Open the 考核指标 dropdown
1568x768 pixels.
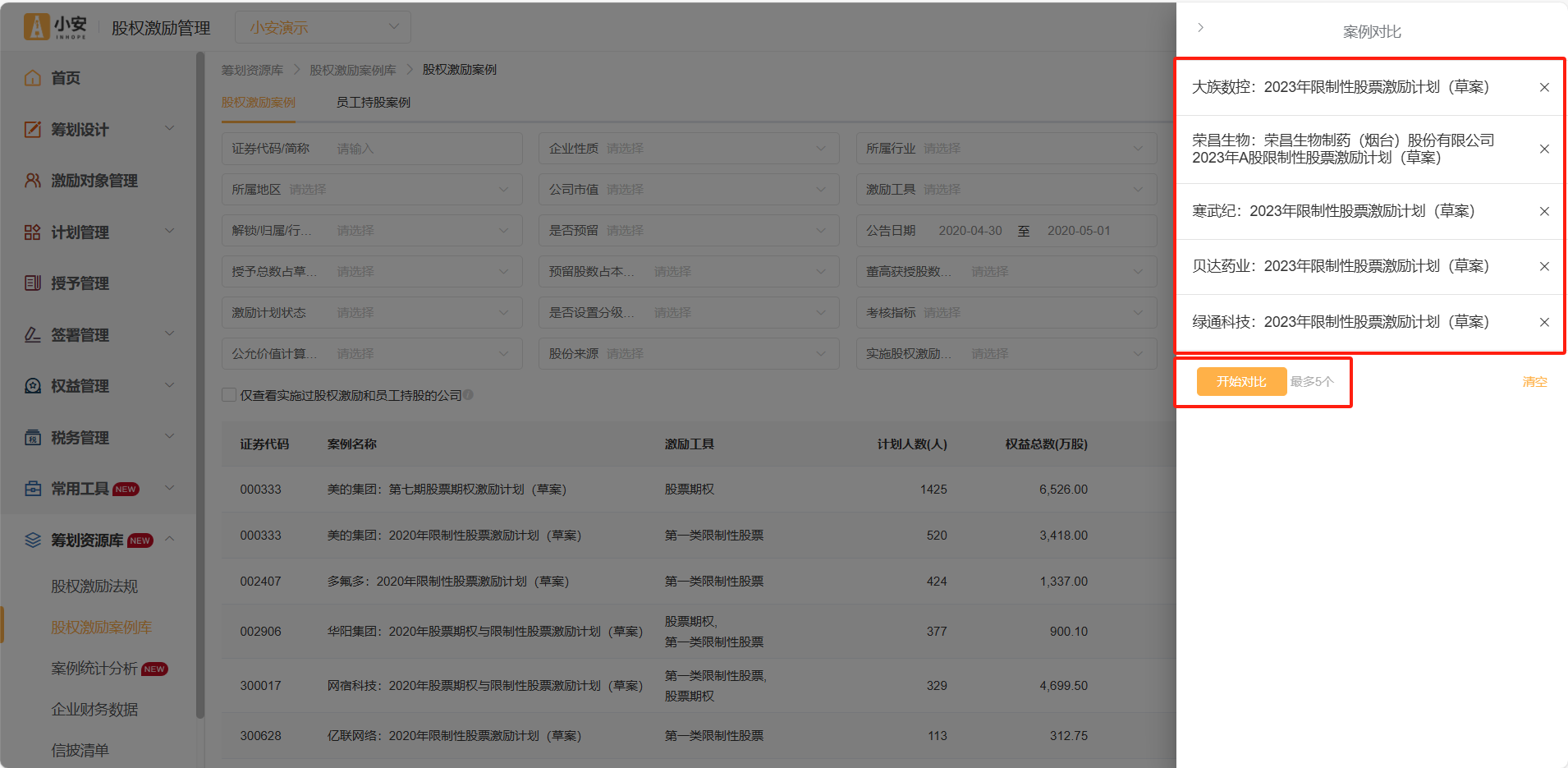point(1006,313)
